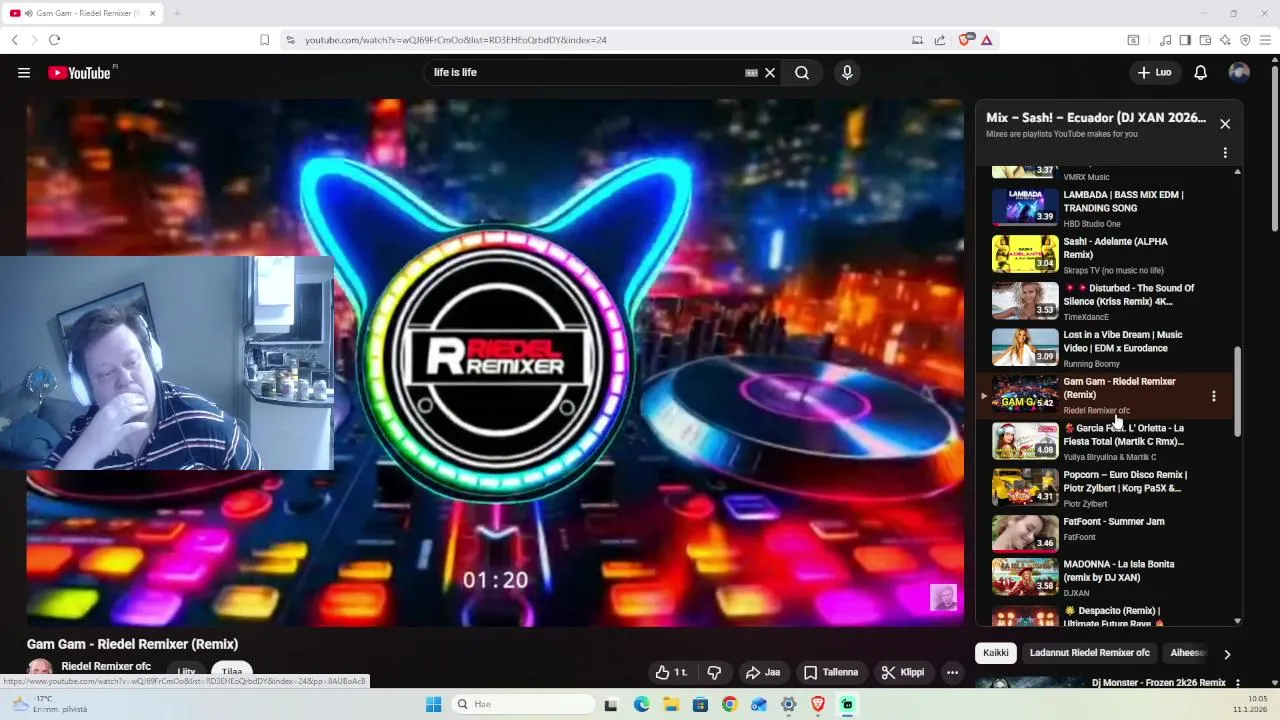1280x720 pixels.
Task: Open File Explorer from taskbar
Action: point(671,704)
